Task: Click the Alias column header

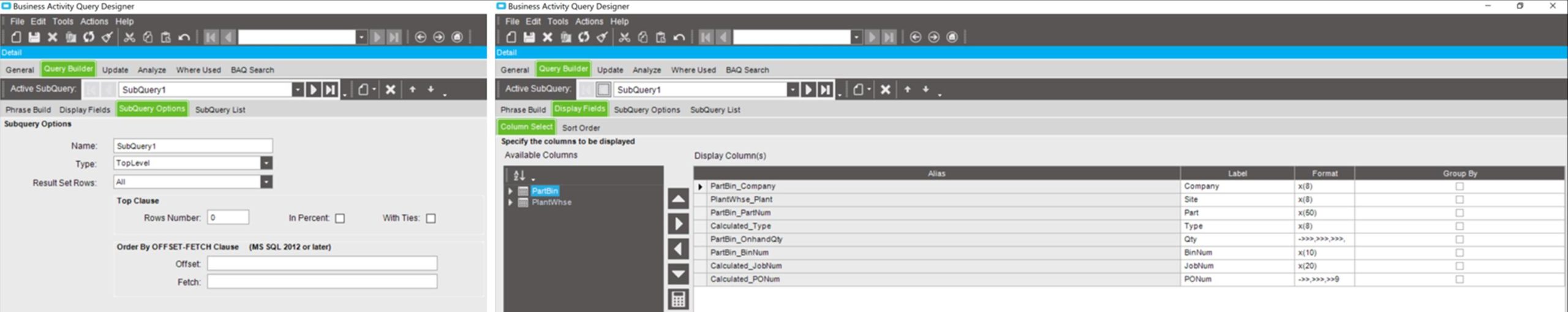Action: (x=937, y=173)
